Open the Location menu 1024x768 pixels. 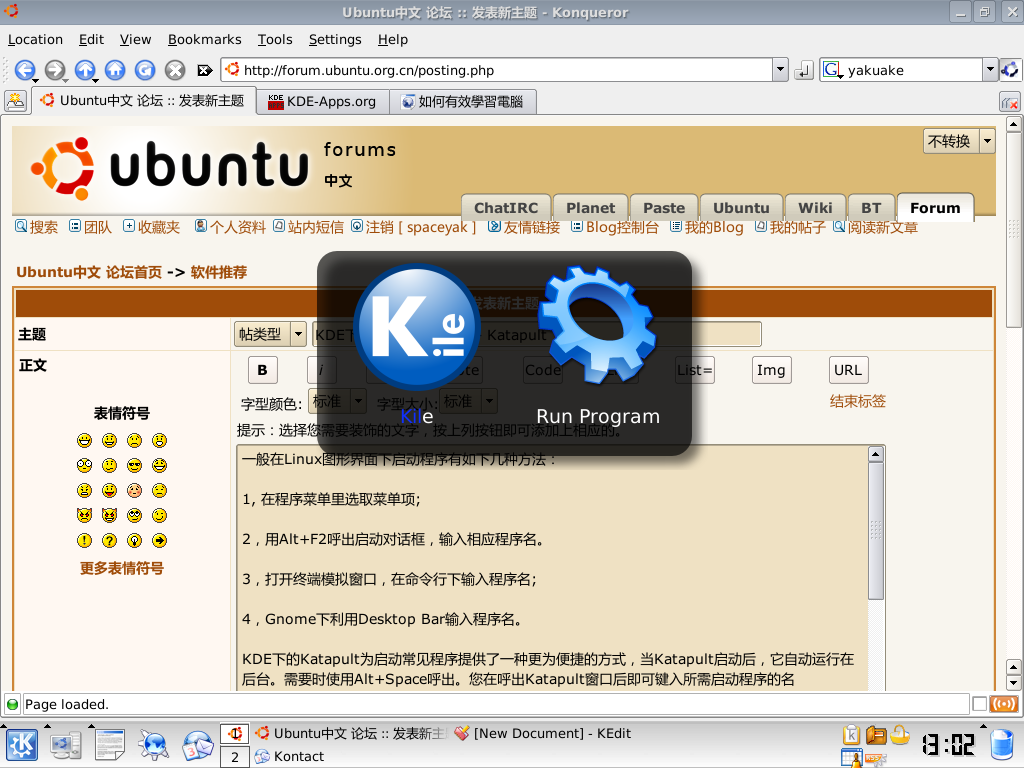click(x=35, y=40)
